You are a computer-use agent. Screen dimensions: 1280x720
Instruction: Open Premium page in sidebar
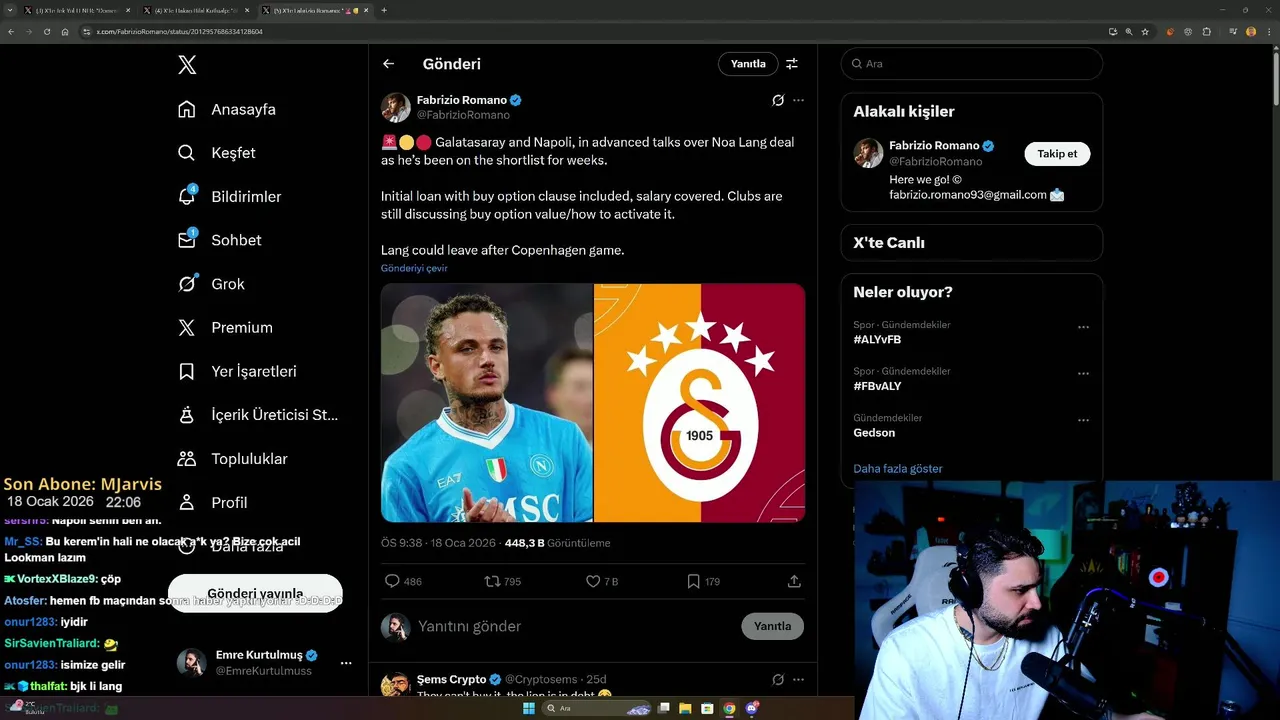pos(225,327)
